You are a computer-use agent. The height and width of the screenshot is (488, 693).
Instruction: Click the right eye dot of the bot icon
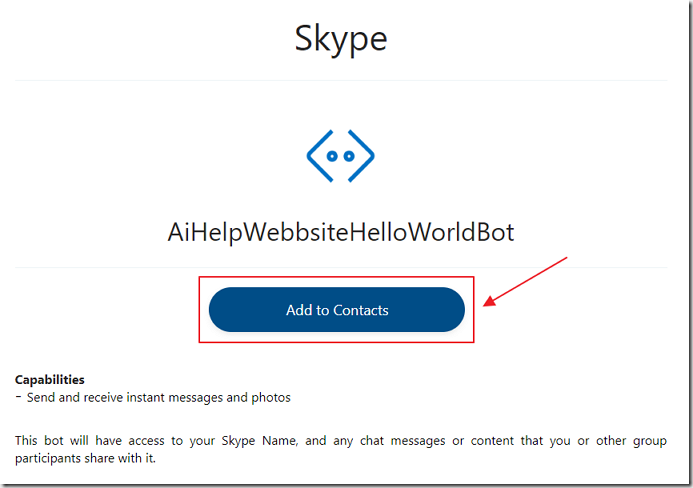349,156
